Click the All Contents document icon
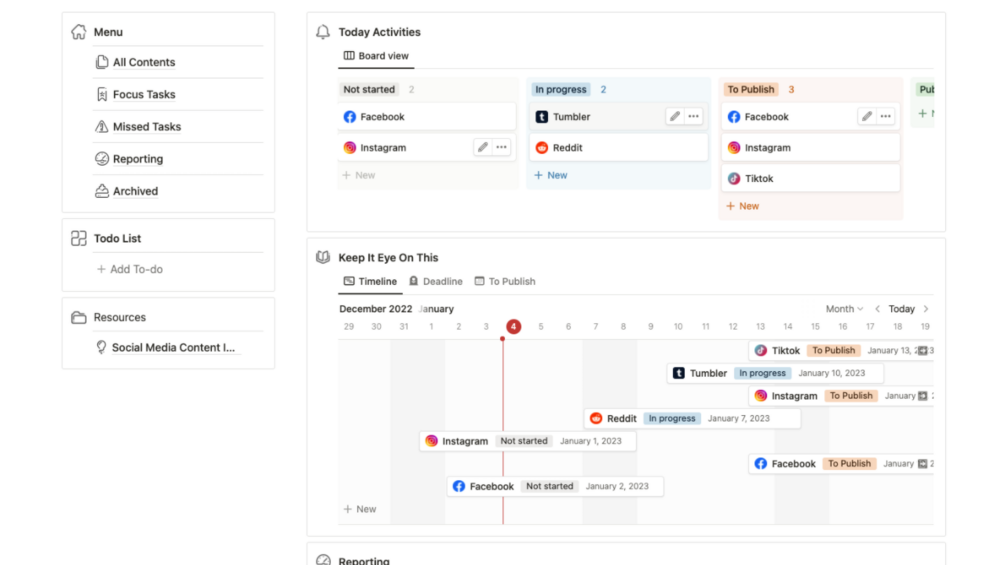This screenshot has width=1005, height=565. (102, 62)
